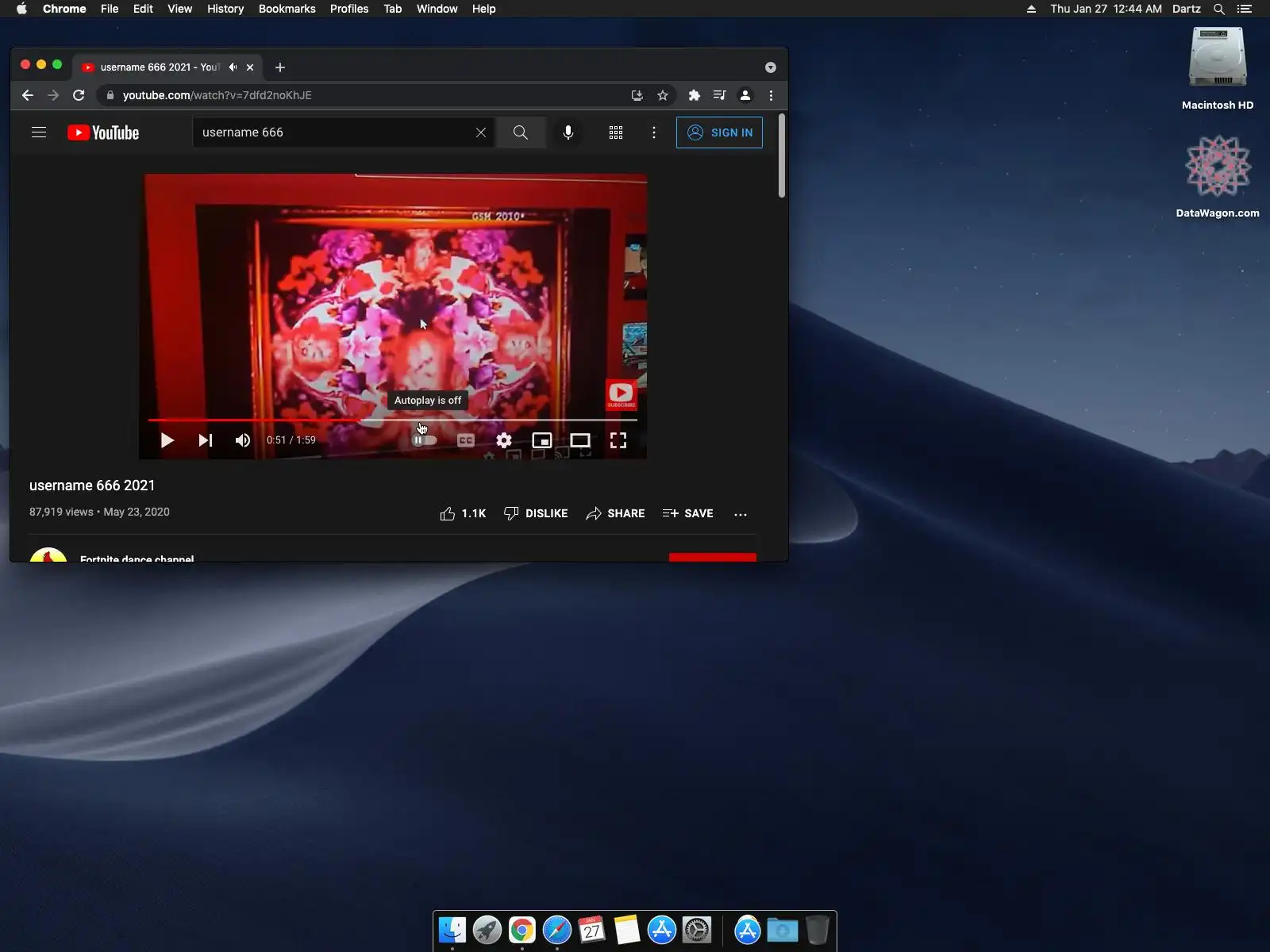Click the YouTube search magnifier button

click(521, 132)
